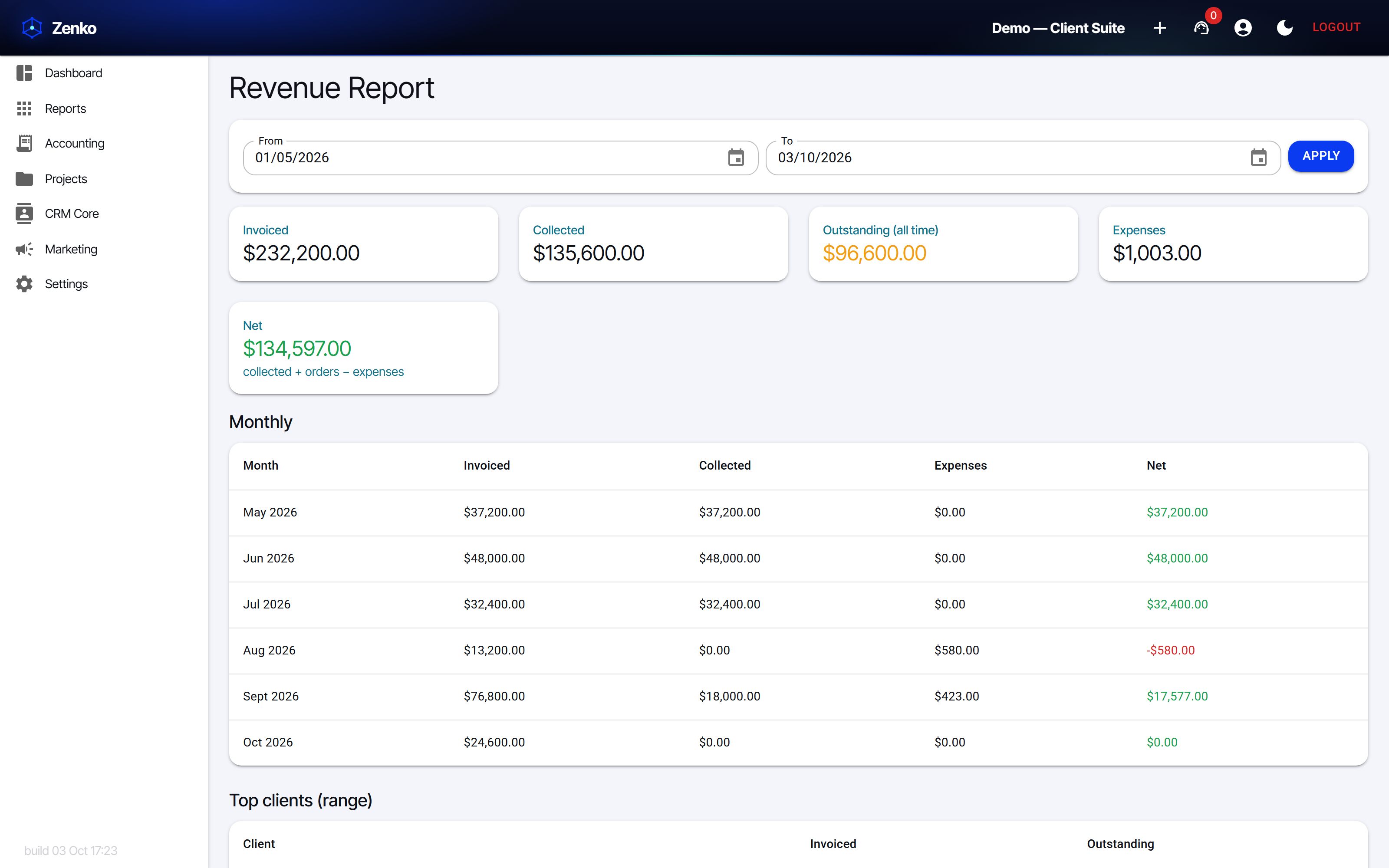Click the Zenko logo icon
1389x868 pixels.
(32, 27)
